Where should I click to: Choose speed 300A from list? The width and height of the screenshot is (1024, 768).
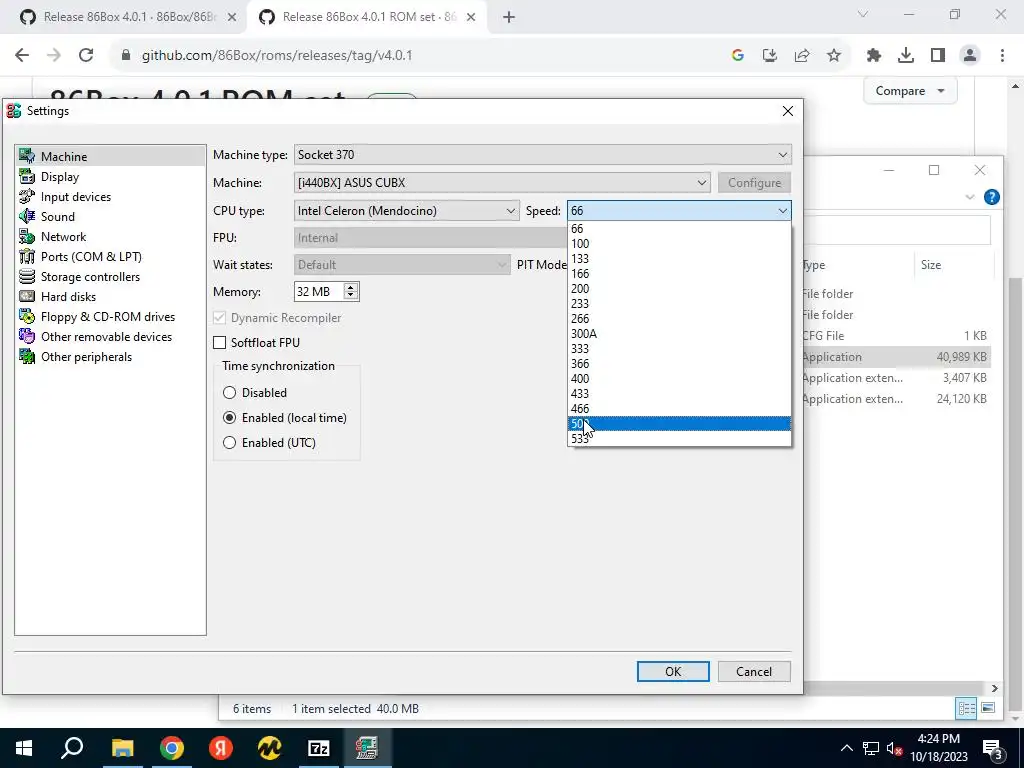679,334
